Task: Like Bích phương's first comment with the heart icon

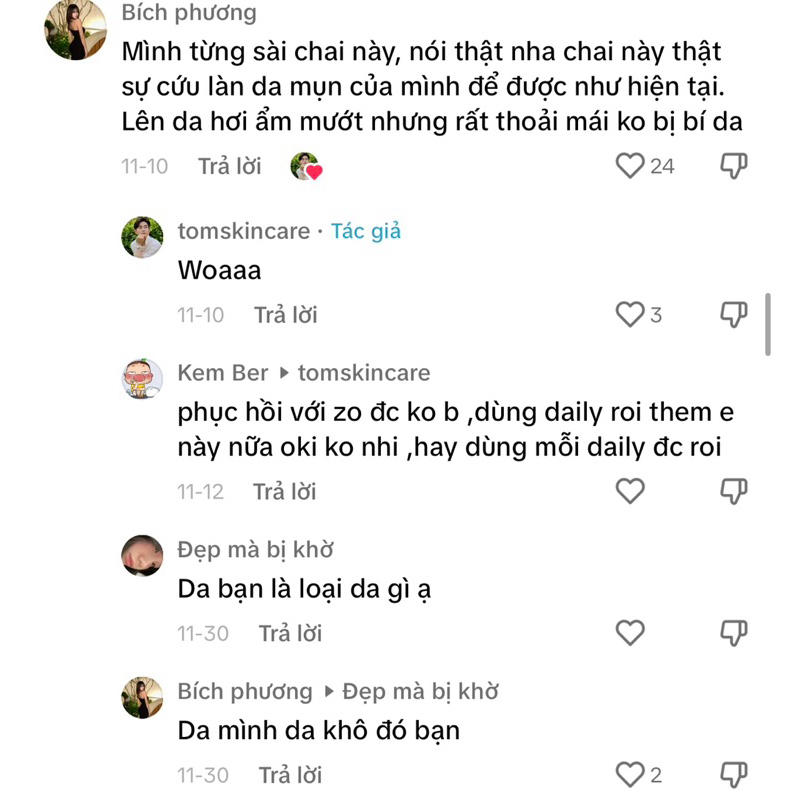Action: pos(628,165)
